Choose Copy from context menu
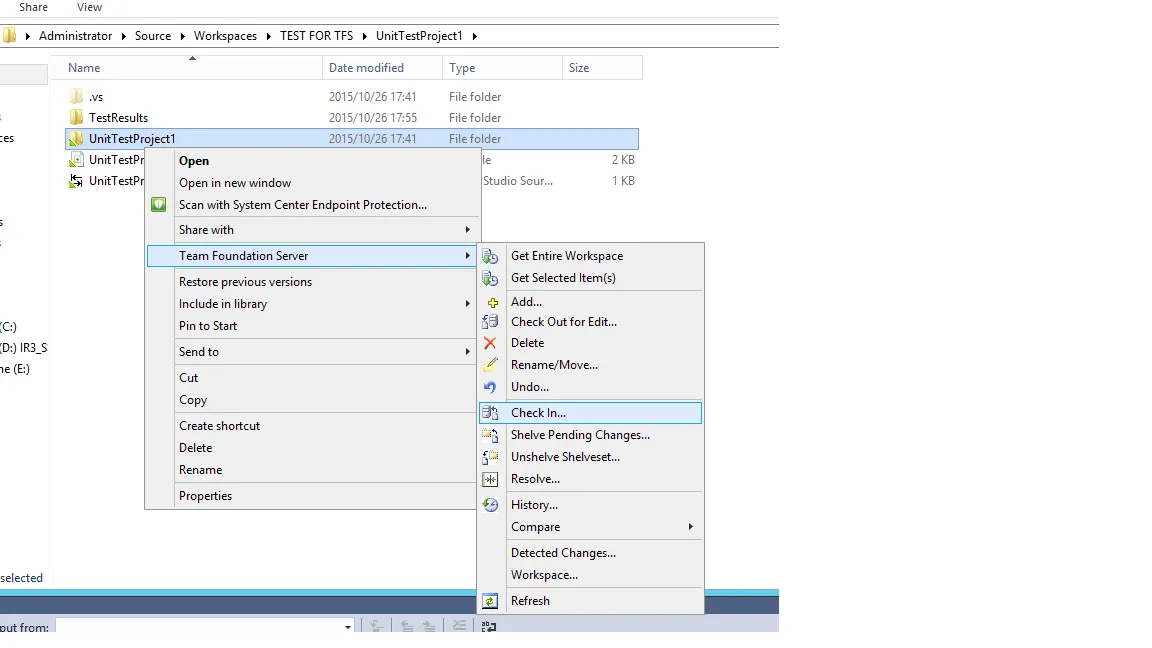Viewport: 1152px width, 648px height. click(193, 400)
